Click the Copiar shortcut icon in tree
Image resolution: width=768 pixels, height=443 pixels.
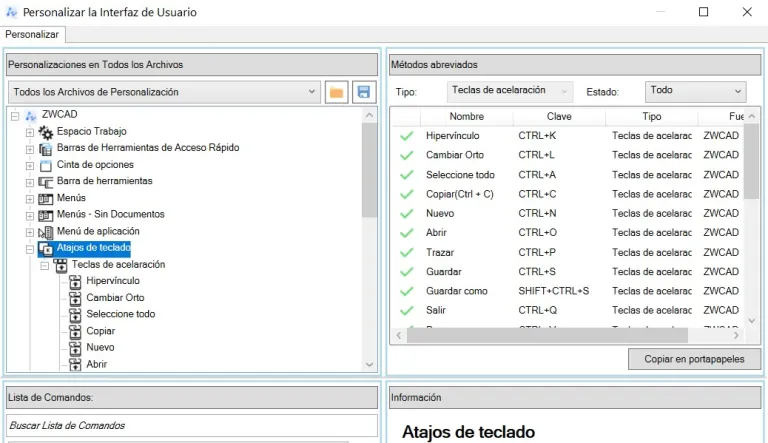pos(75,332)
